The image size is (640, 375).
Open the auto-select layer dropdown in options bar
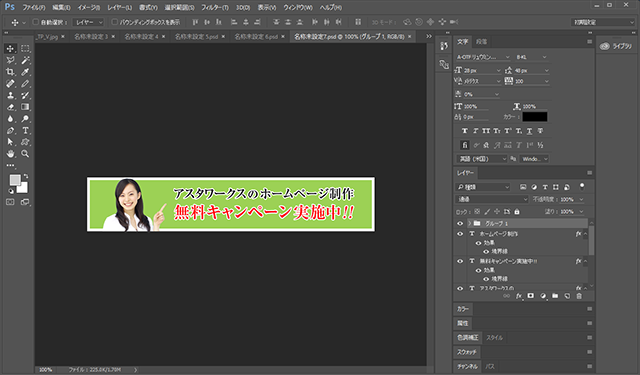pos(88,22)
